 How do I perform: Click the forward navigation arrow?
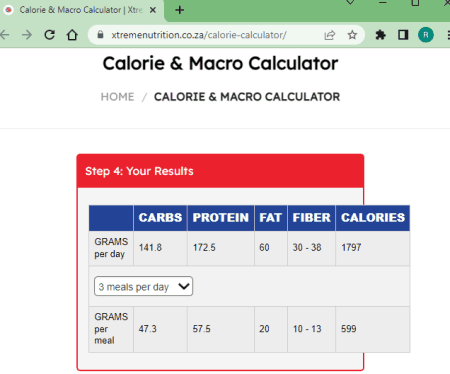tap(27, 35)
